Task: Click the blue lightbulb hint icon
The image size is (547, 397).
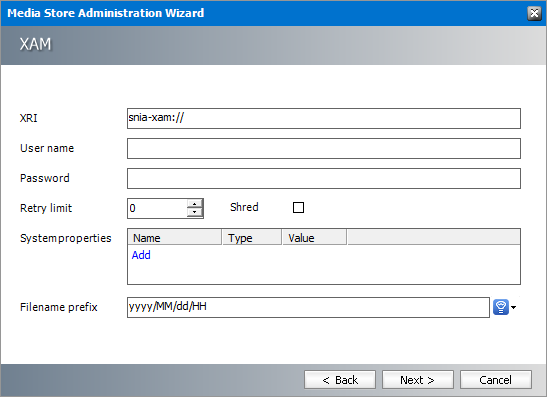Action: click(501, 307)
